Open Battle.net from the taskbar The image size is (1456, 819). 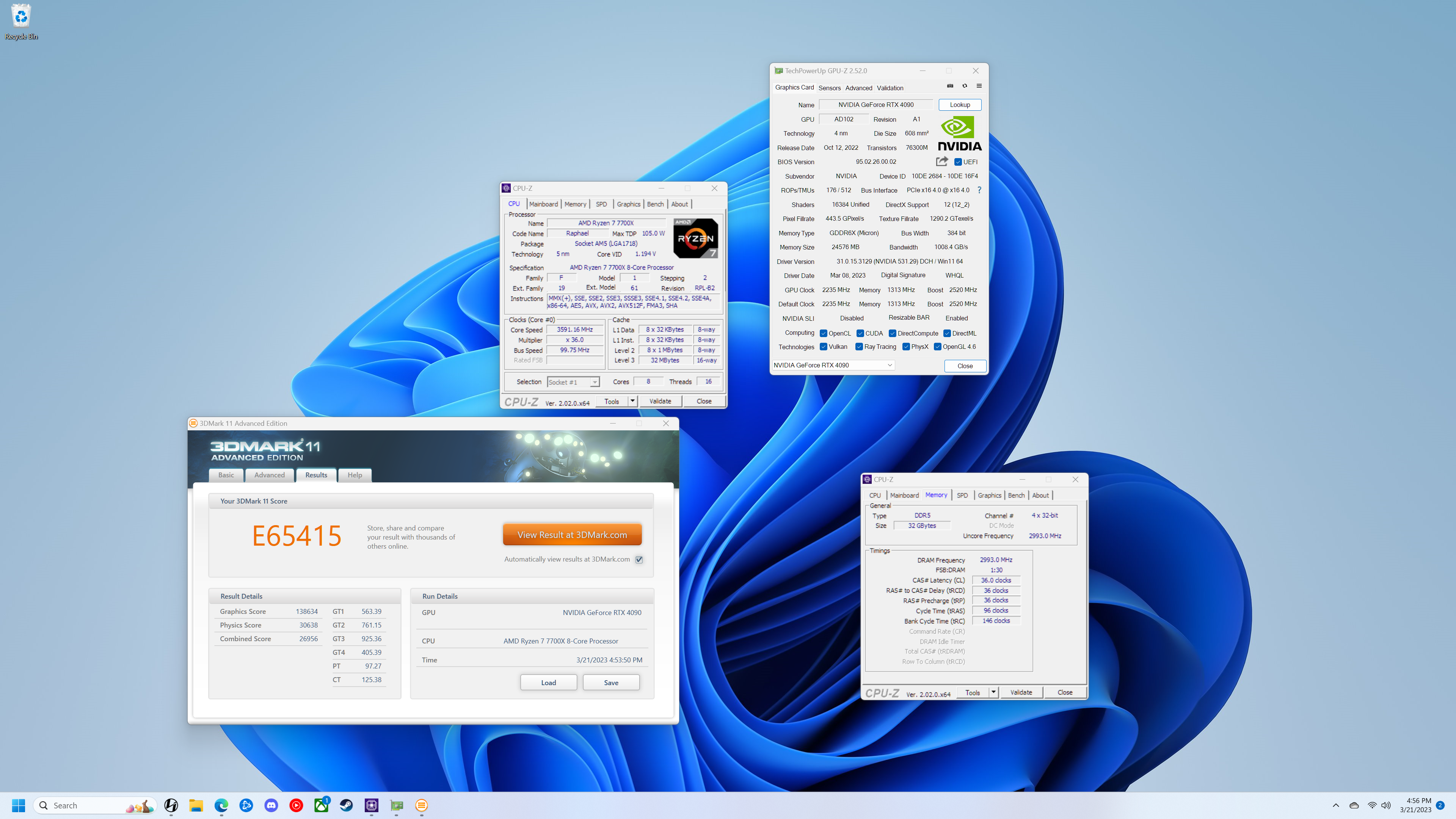[x=246, y=805]
